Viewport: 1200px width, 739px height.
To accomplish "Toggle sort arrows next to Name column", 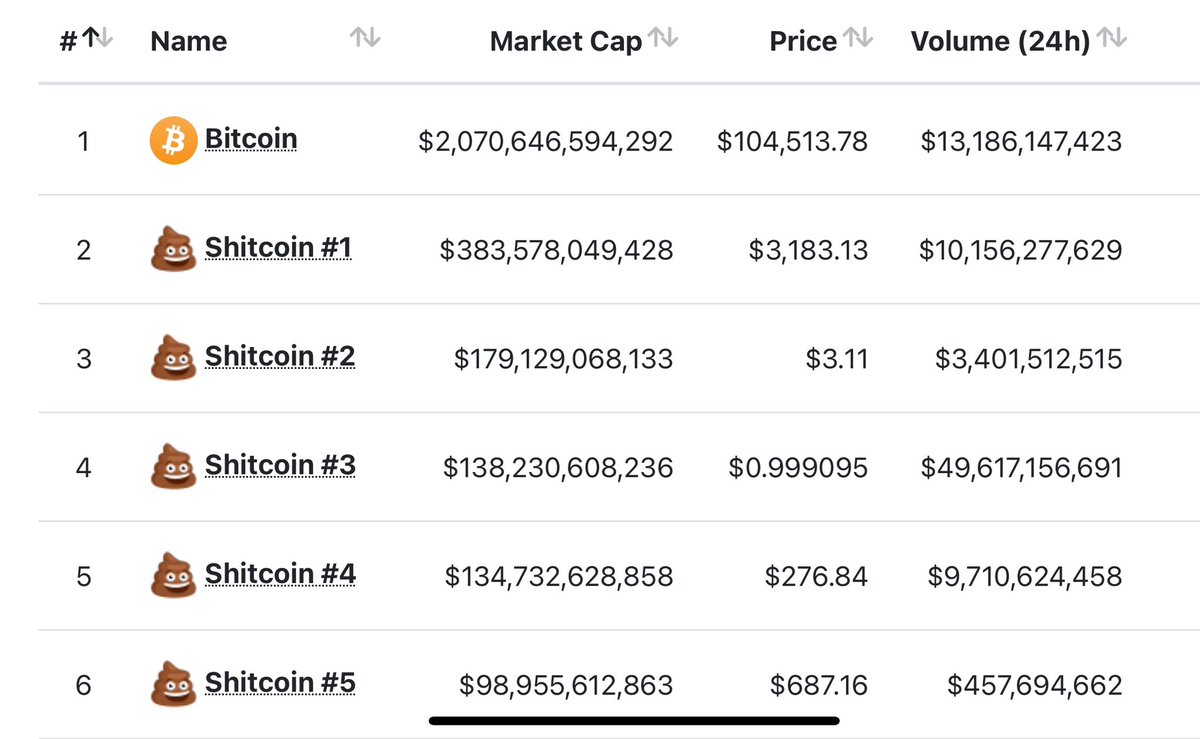I will (365, 39).
